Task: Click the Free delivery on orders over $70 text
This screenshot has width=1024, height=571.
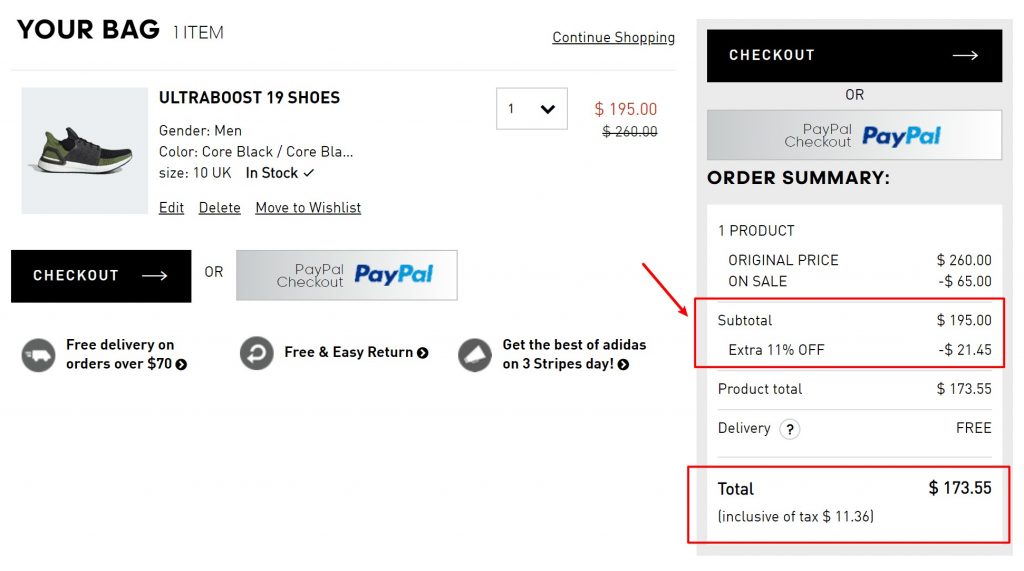Action: point(120,354)
